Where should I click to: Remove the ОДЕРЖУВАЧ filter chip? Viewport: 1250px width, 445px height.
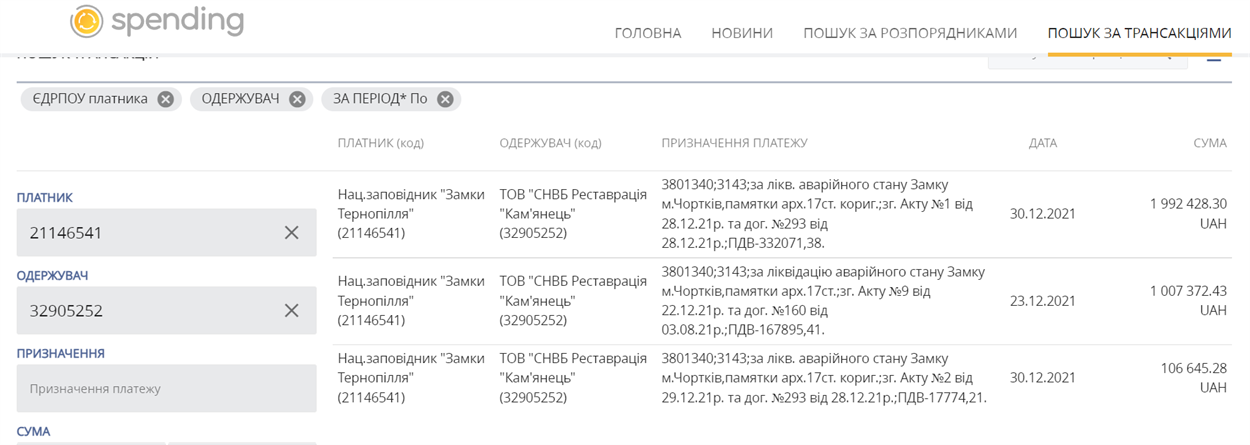(x=297, y=99)
